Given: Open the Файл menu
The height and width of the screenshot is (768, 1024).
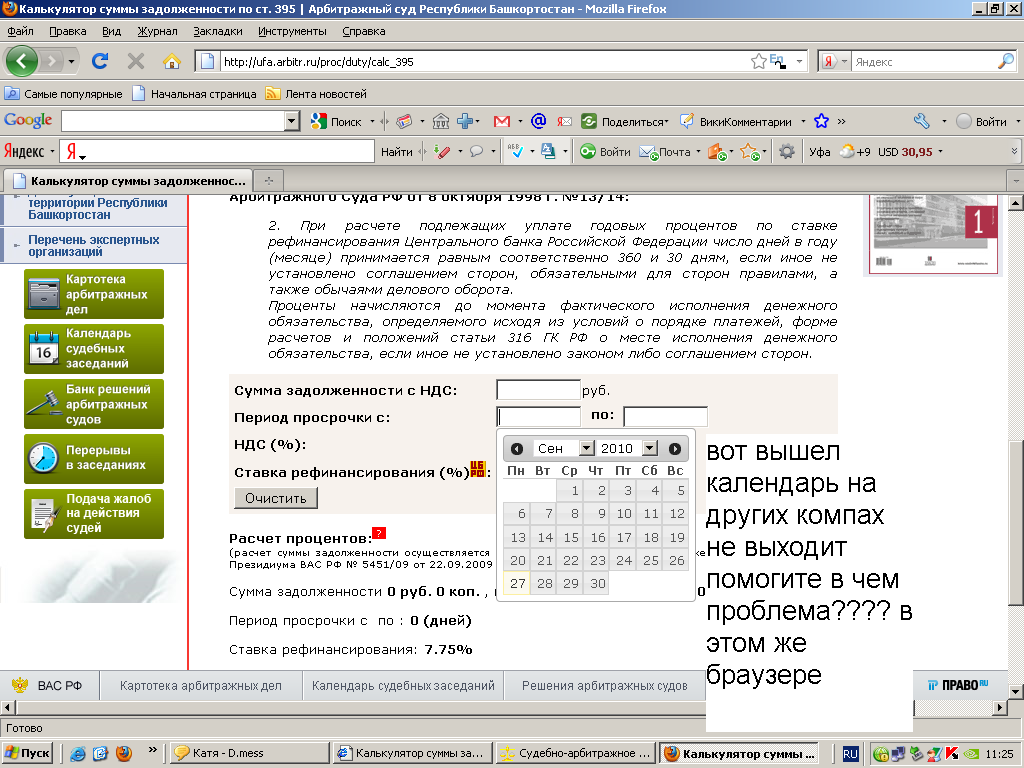Looking at the screenshot, I should pyautogui.click(x=20, y=31).
